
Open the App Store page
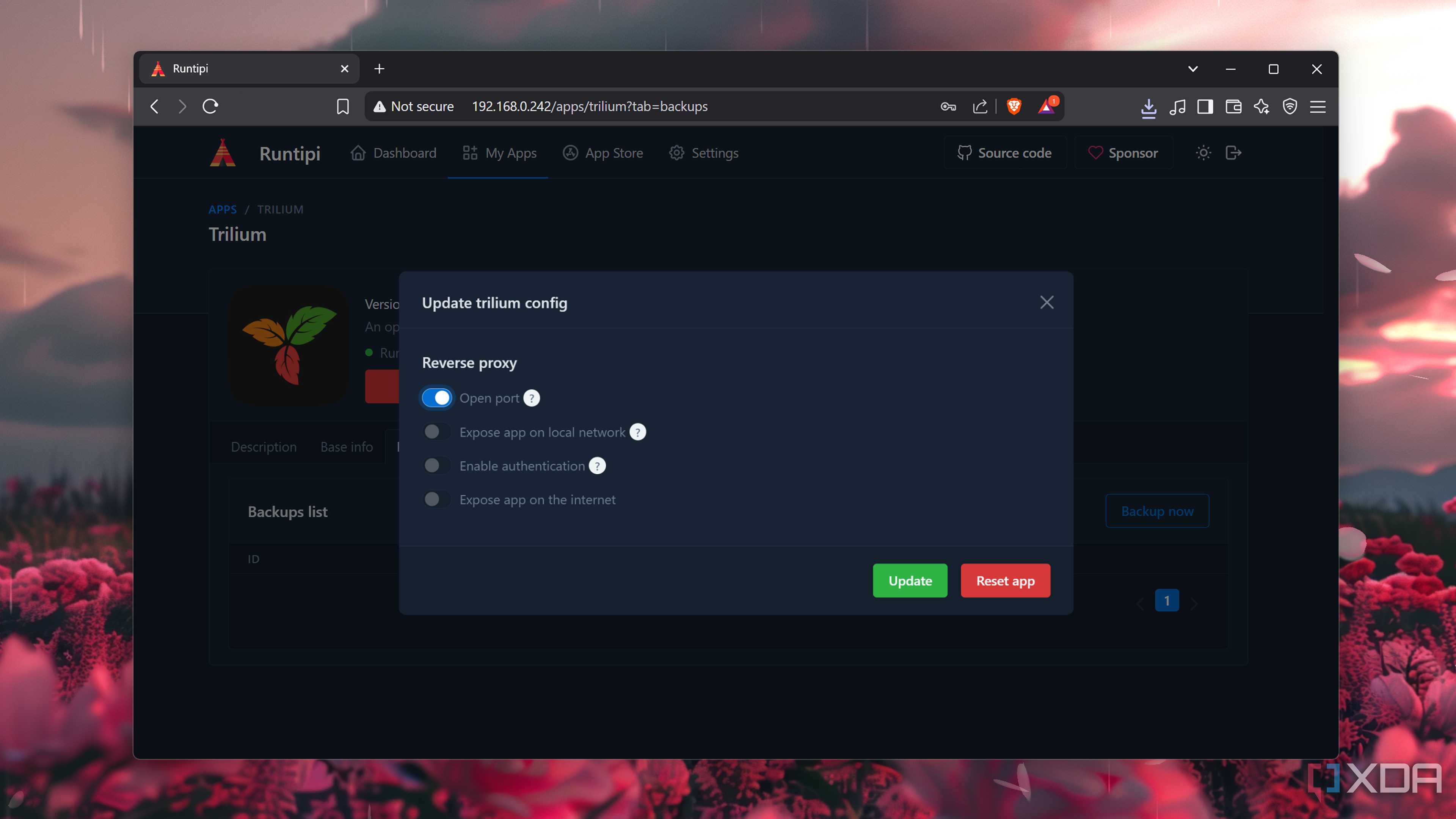coord(602,152)
